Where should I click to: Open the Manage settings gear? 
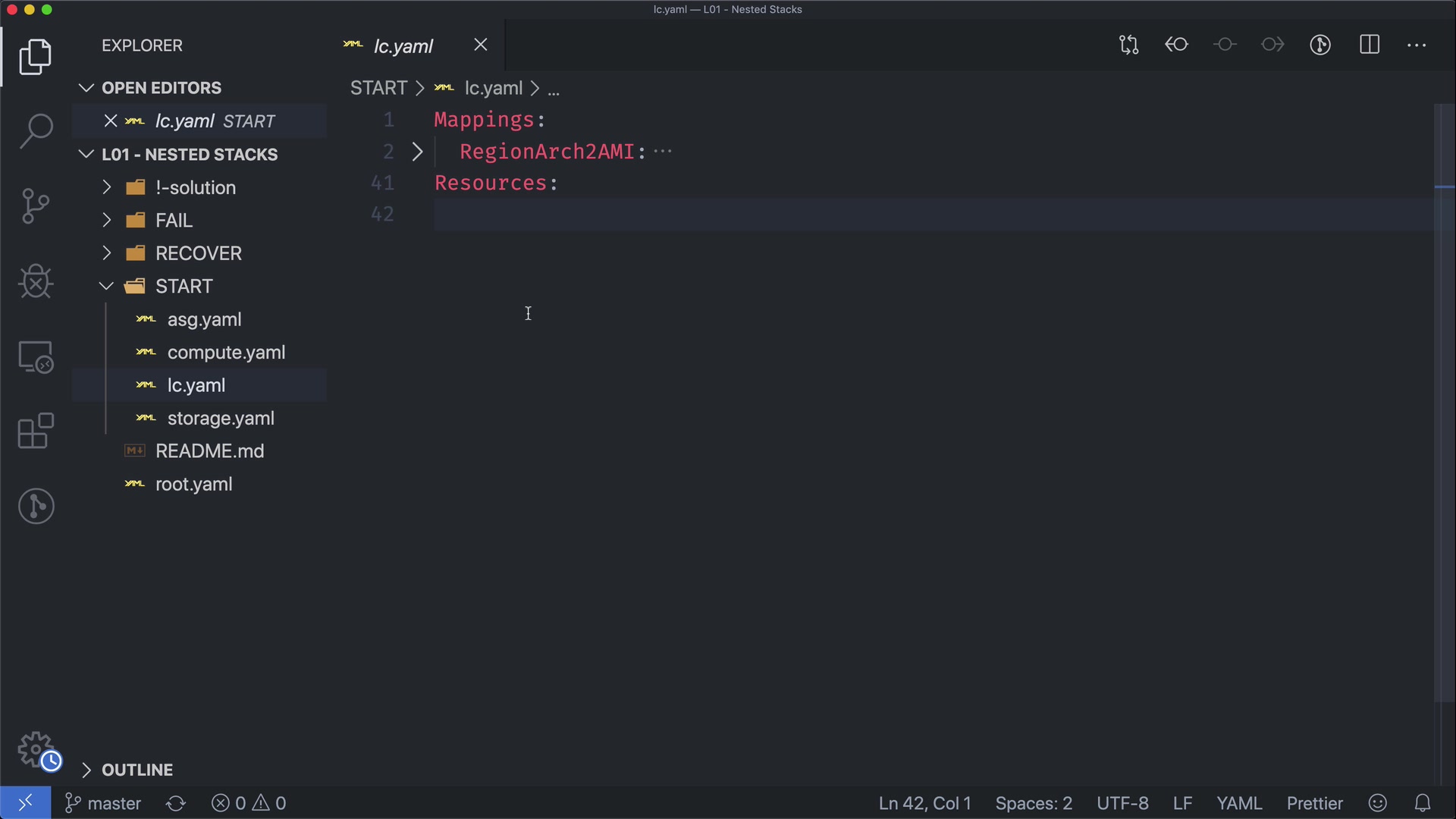(x=36, y=750)
